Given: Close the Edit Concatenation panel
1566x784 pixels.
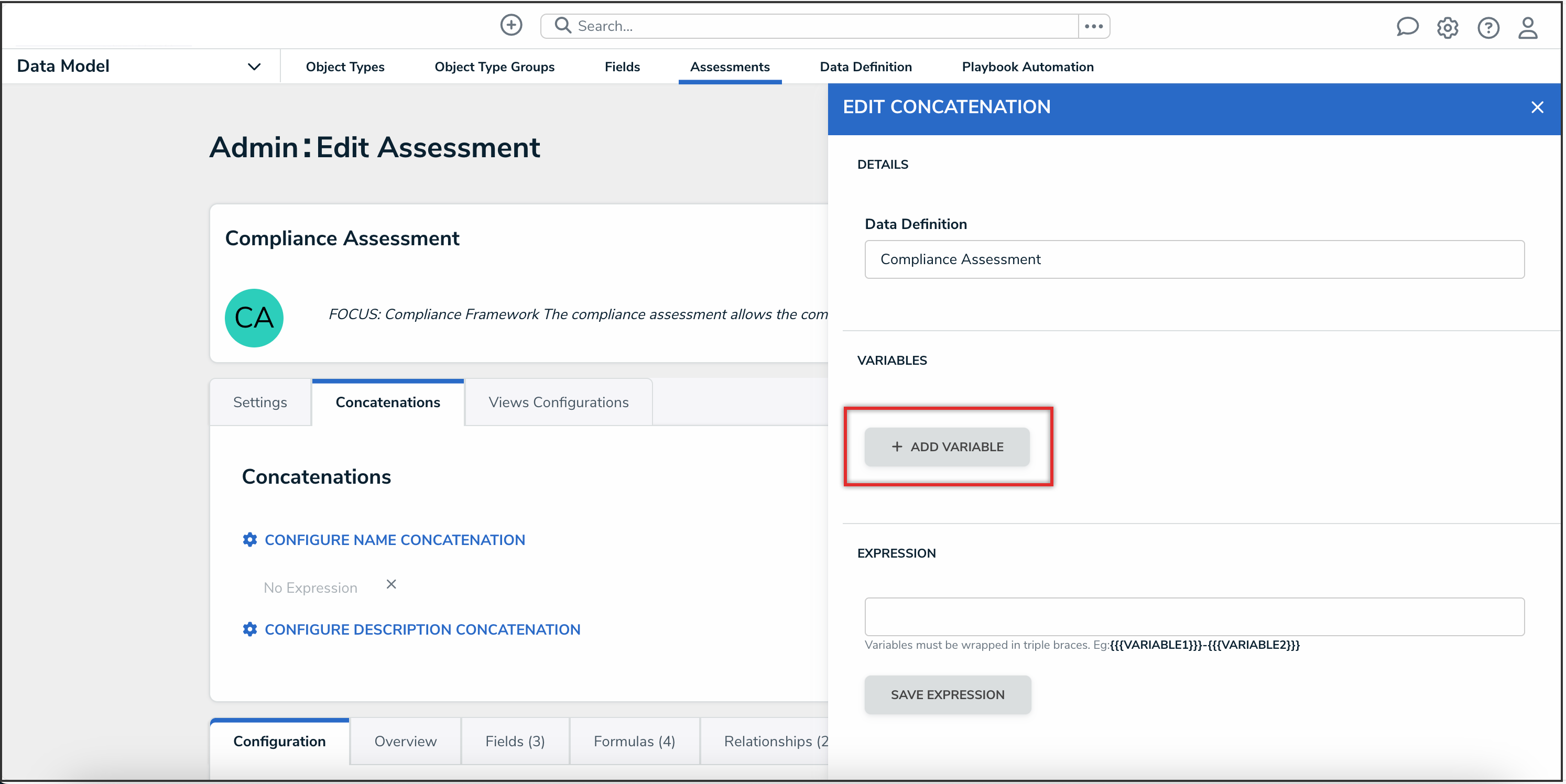Looking at the screenshot, I should (1537, 107).
